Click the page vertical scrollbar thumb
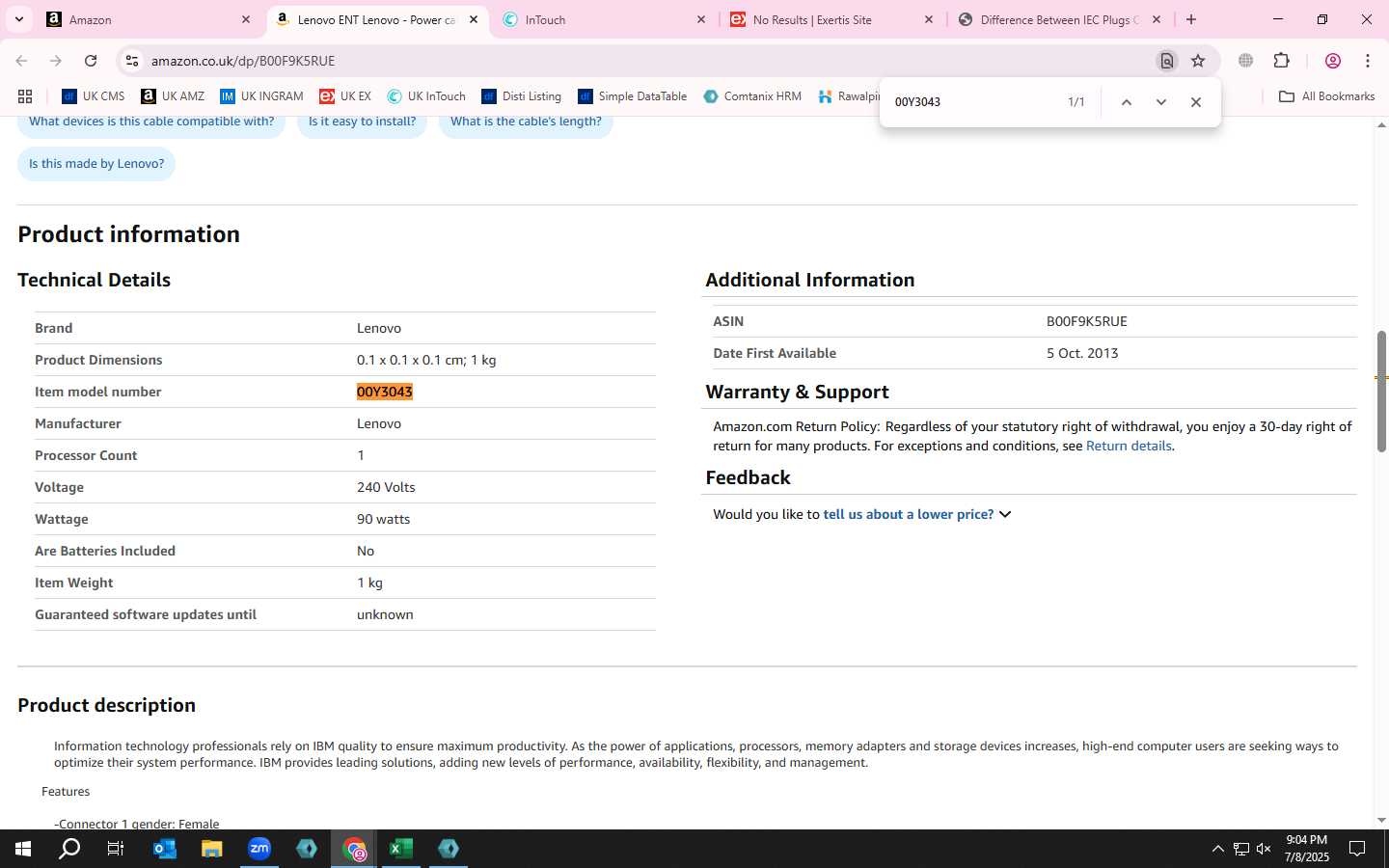The image size is (1389, 868). (1381, 391)
